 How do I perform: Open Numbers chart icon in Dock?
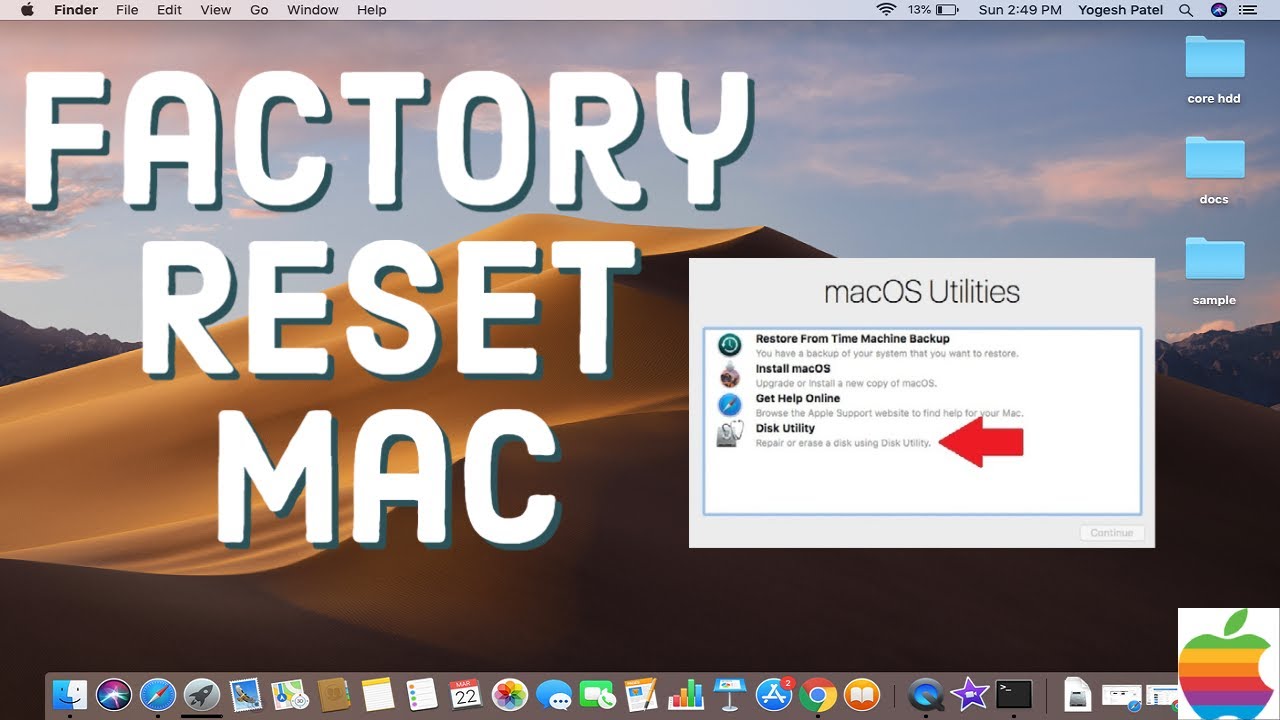coord(685,694)
